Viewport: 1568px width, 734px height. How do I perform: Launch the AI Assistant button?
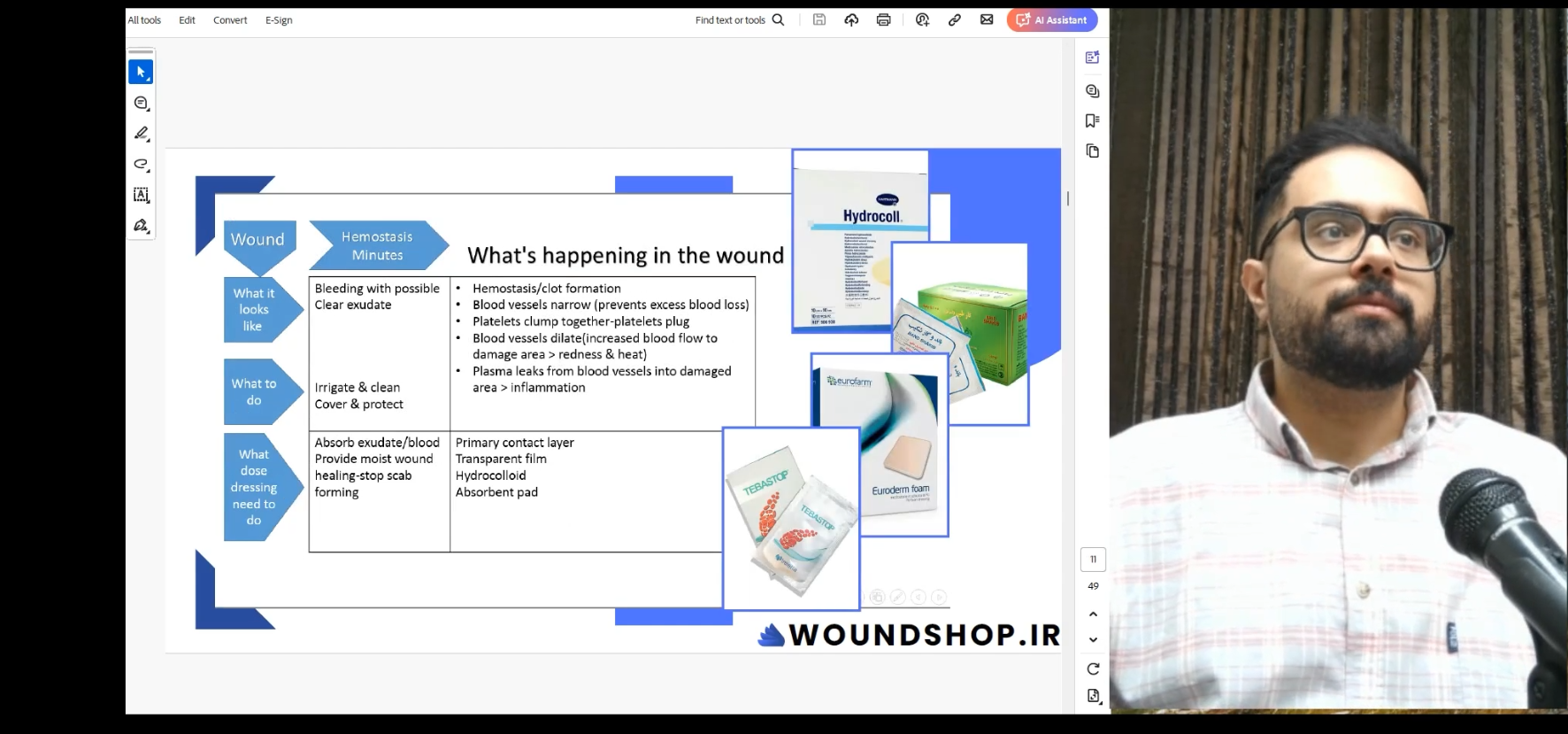pos(1051,19)
